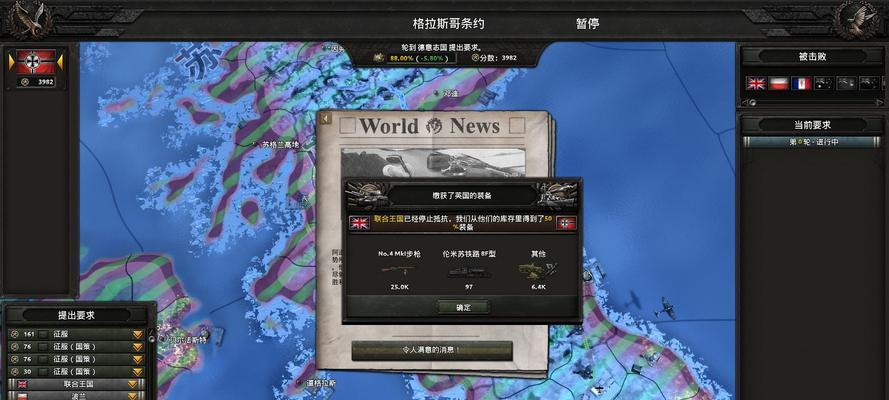This screenshot has width=889, height=400.
Task: Click World News newspaper photo
Action: 433,163
